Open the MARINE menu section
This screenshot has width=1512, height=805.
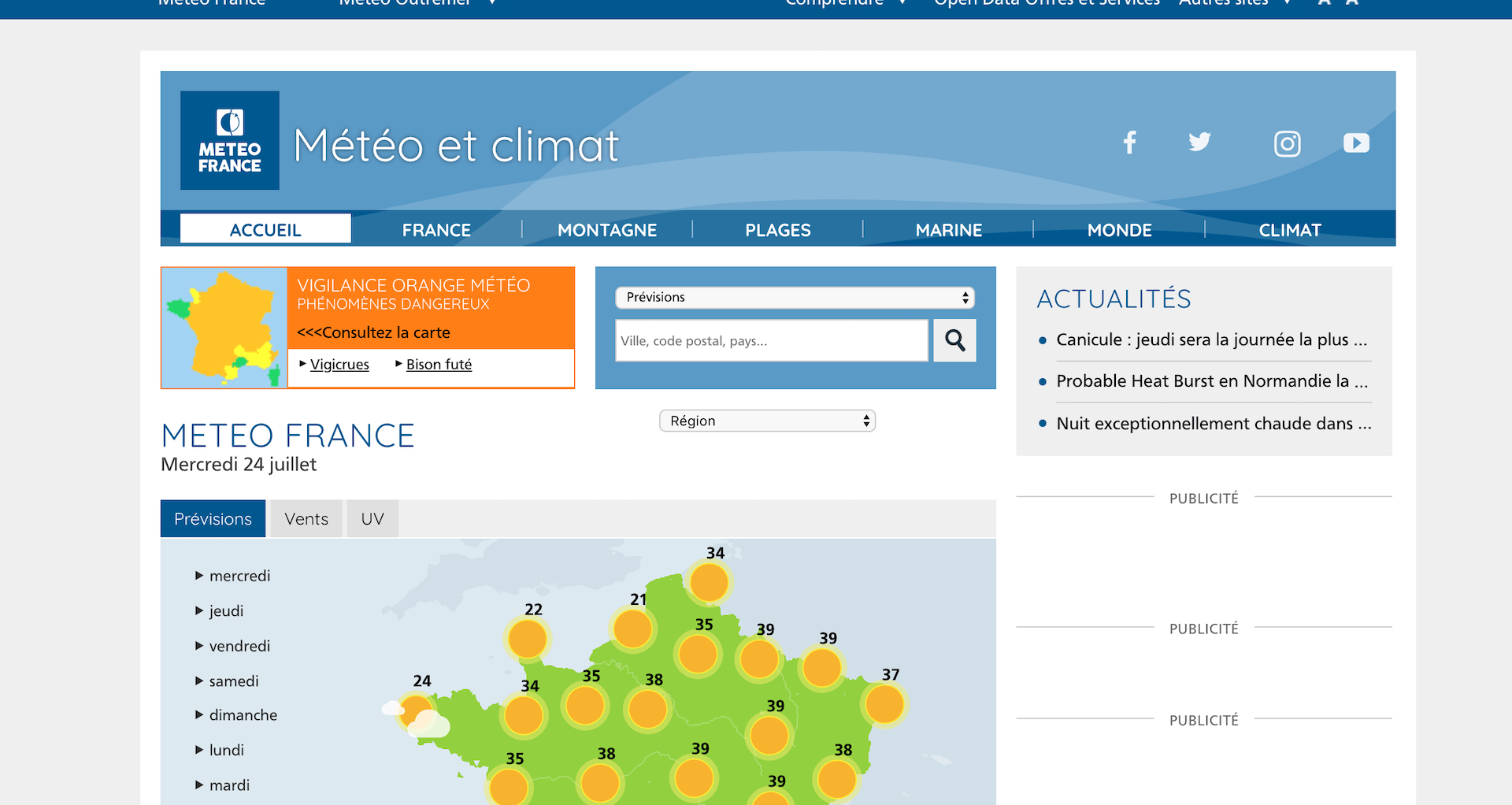(949, 230)
